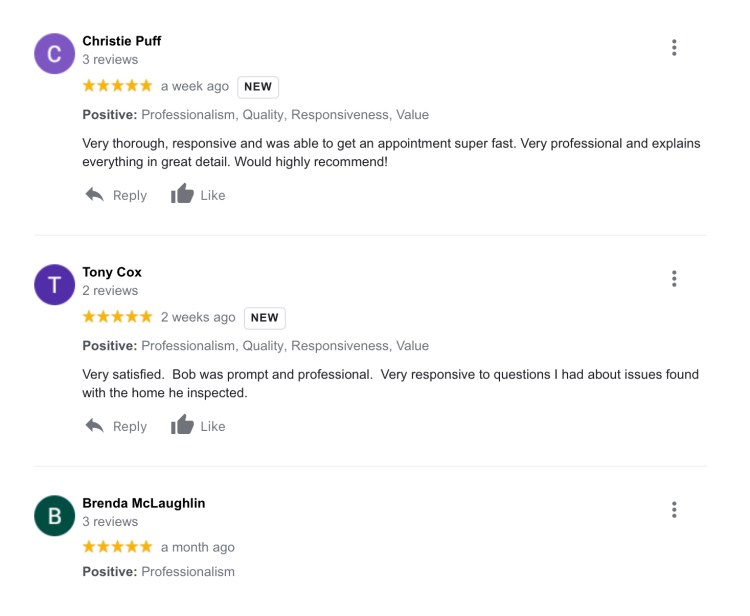Screen dimensions: 750x616
Task: Open Tony Cox's review three-dot menu
Action: pos(674,279)
